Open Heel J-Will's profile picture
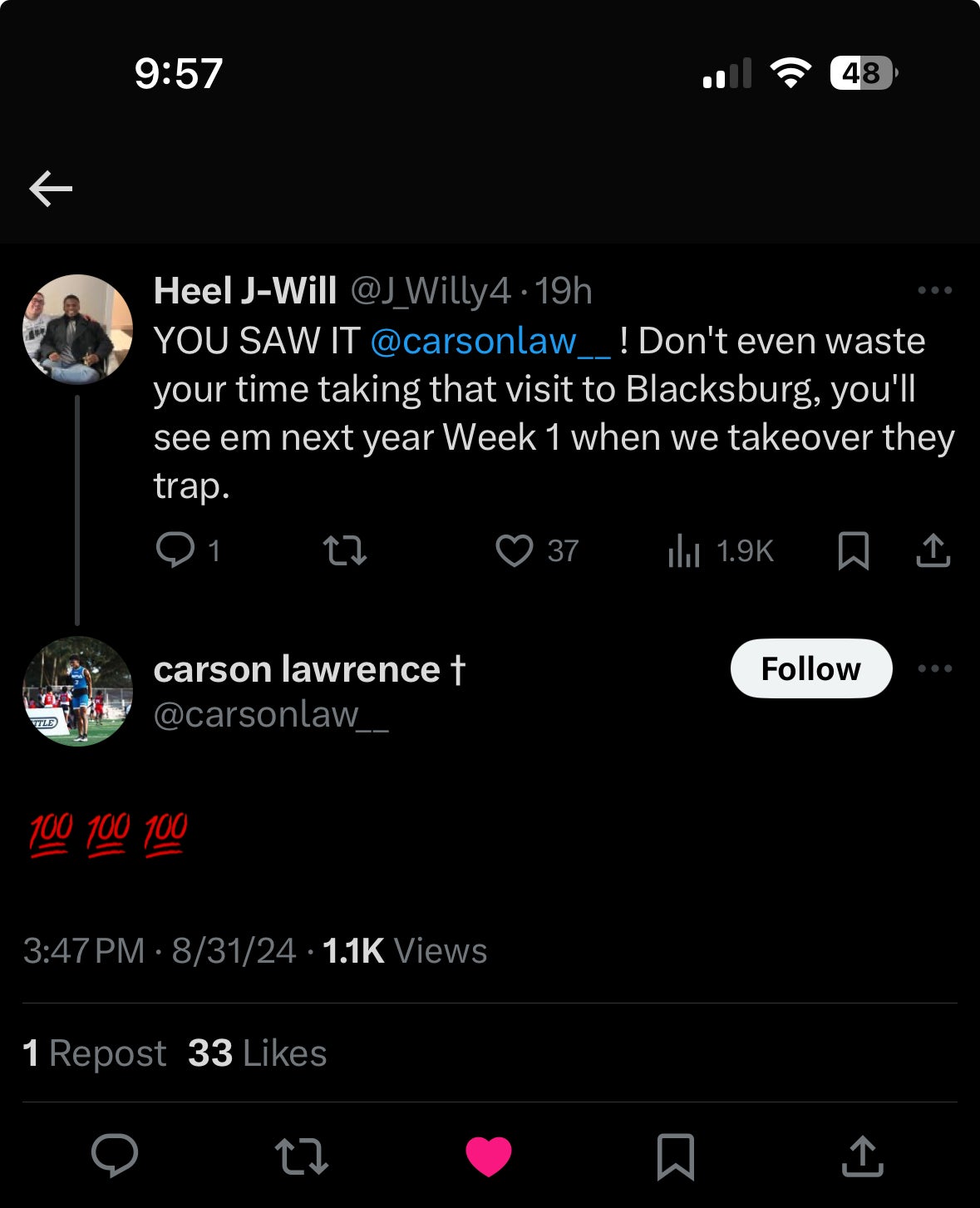This screenshot has height=1208, width=980. 77,329
